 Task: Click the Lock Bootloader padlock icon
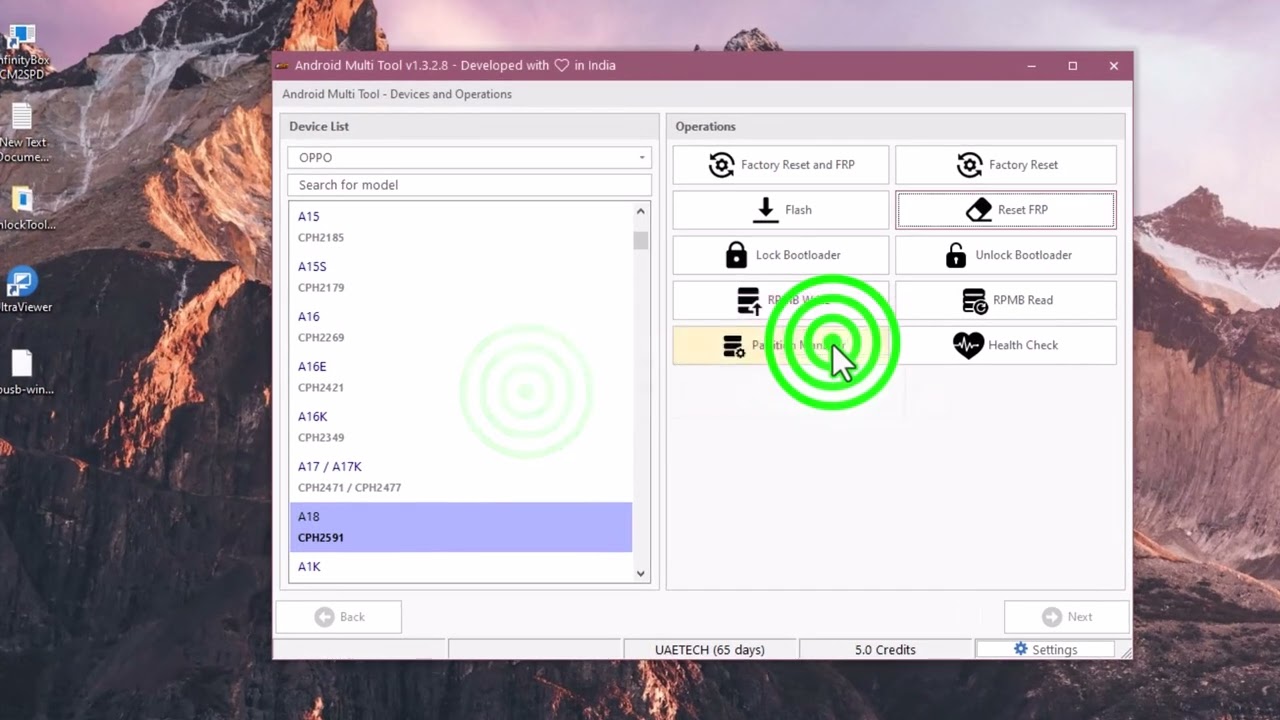tap(736, 255)
